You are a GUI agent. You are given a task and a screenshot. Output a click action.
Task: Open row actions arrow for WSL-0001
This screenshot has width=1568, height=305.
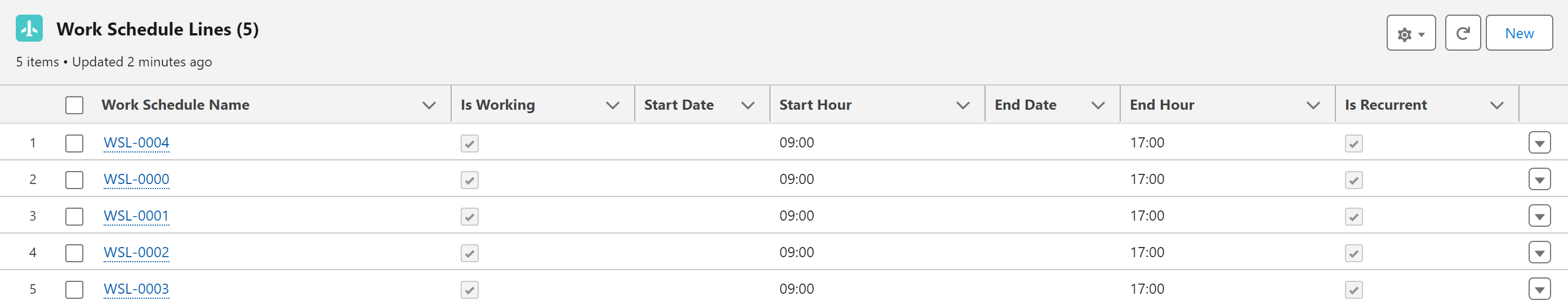point(1539,216)
